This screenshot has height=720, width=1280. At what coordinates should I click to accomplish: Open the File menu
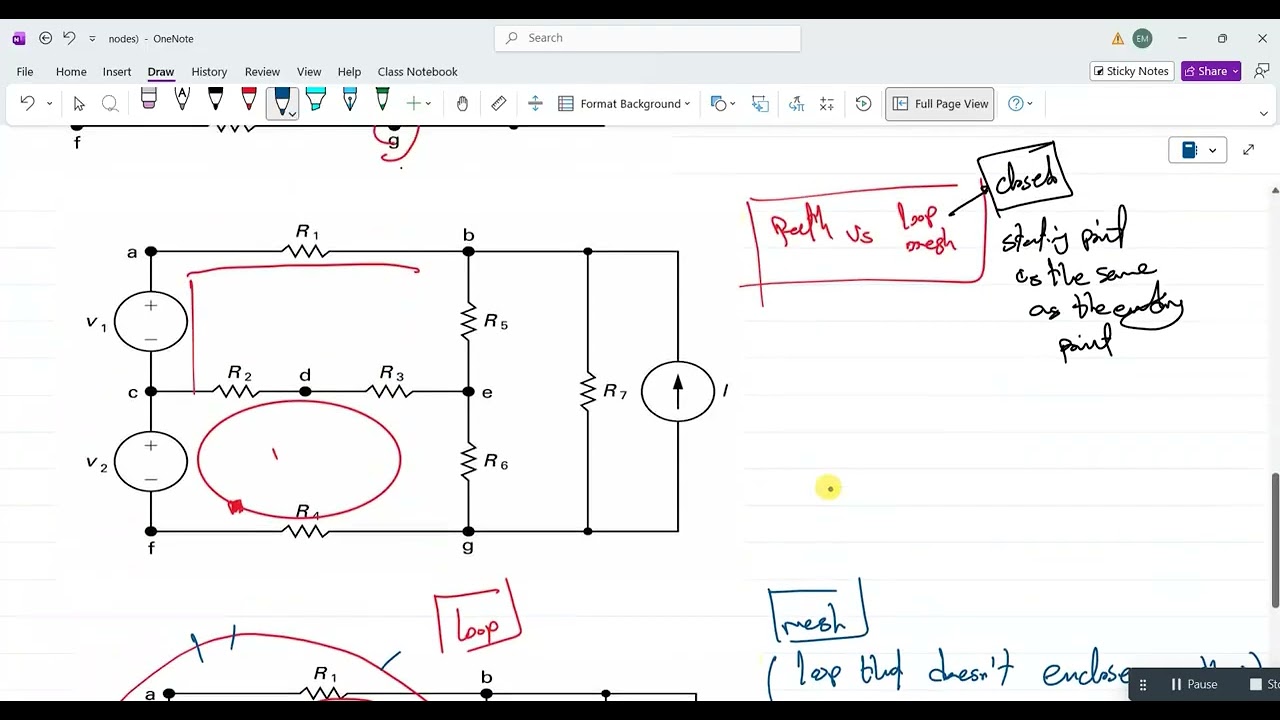25,72
